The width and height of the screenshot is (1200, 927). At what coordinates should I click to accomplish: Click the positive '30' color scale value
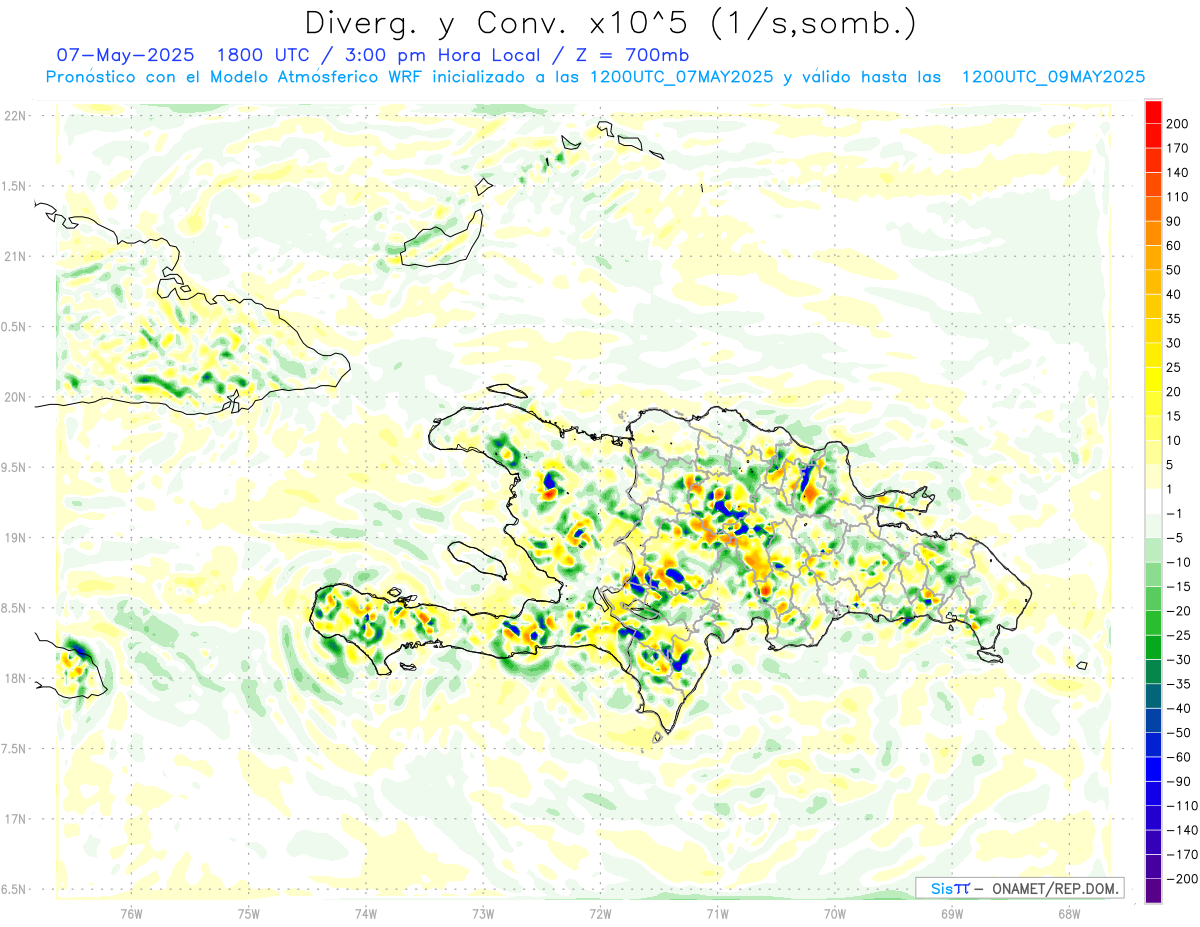click(x=1174, y=343)
